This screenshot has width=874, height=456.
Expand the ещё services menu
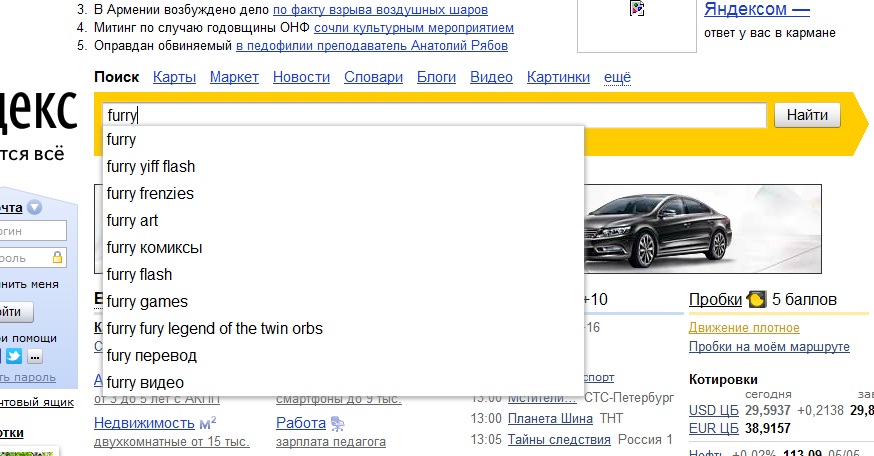click(618, 77)
